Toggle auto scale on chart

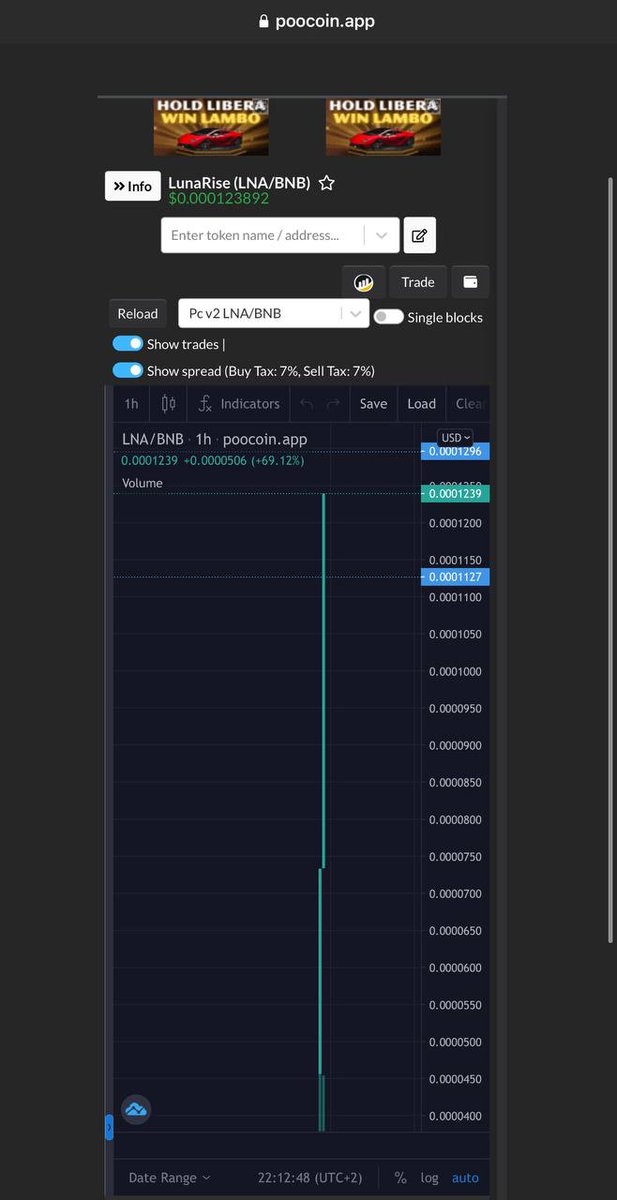(x=465, y=1178)
